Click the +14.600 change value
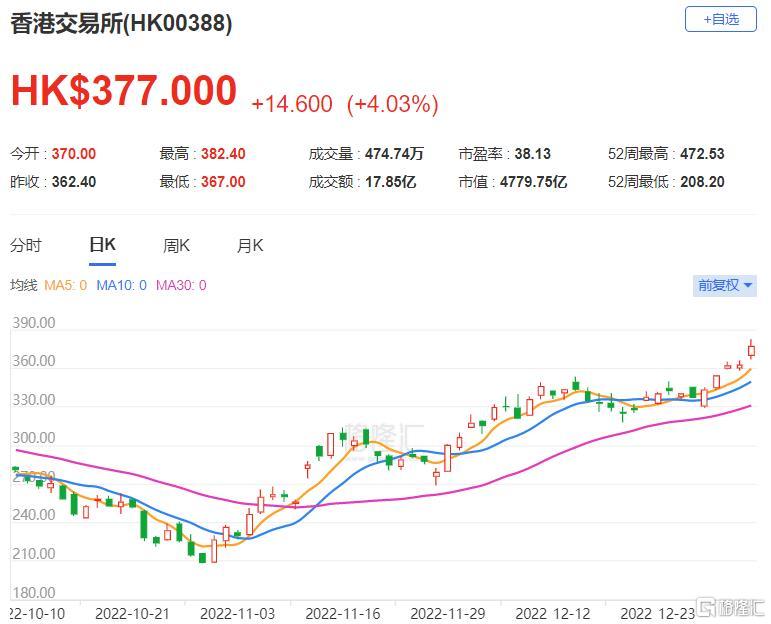The width and height of the screenshot is (771, 624). (x=292, y=104)
